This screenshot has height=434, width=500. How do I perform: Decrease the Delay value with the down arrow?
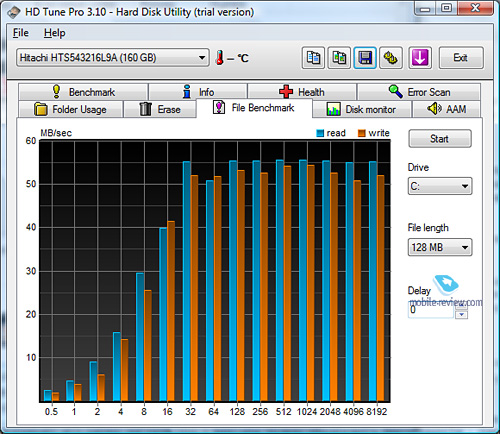(462, 315)
